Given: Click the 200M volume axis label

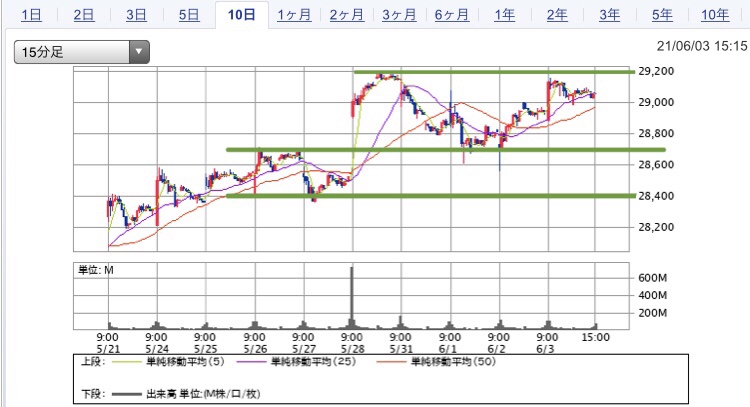Looking at the screenshot, I should coord(652,313).
